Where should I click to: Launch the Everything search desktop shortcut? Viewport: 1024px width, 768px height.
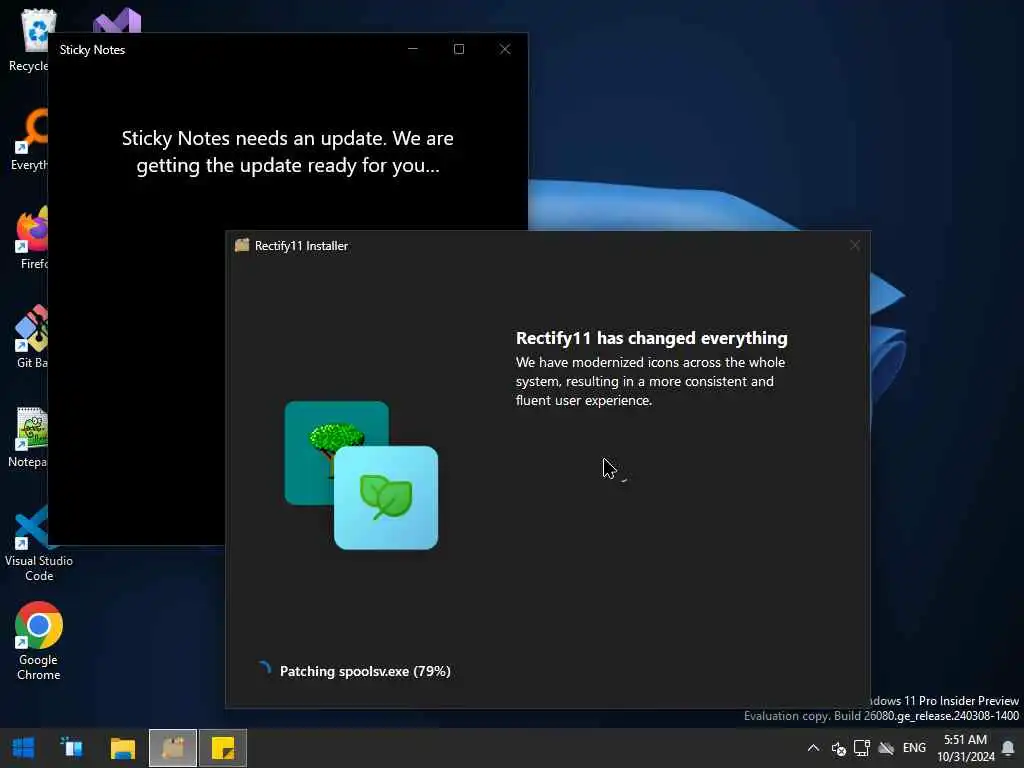click(29, 139)
